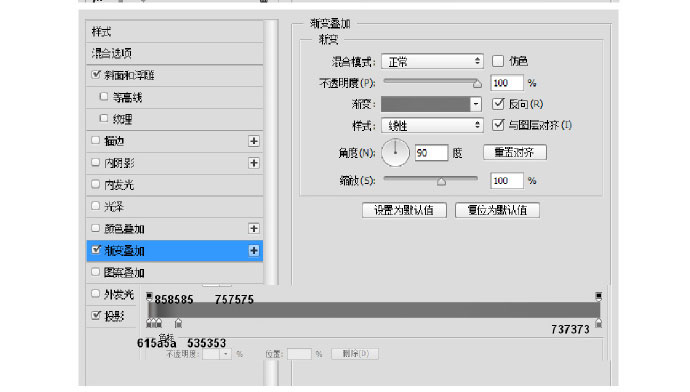Enable the 等高线 checkbox
The width and height of the screenshot is (690, 392).
pos(104,96)
